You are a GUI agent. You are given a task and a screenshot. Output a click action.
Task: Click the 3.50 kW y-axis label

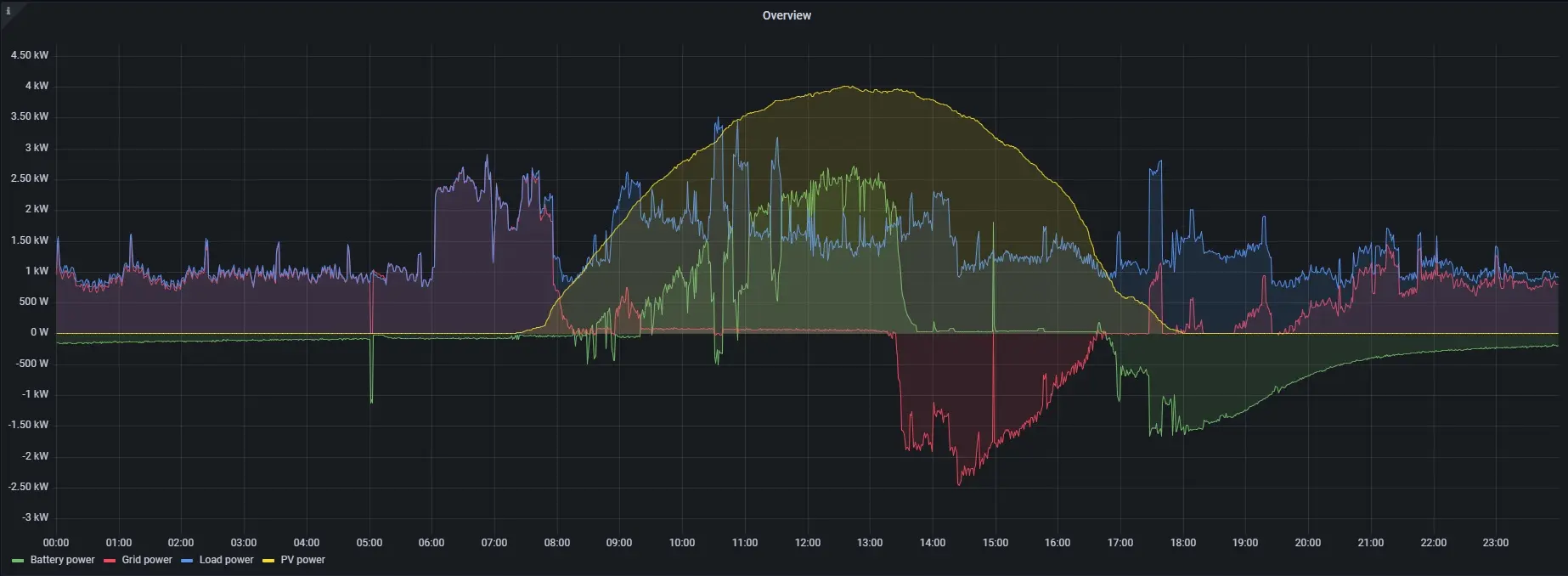click(30, 116)
